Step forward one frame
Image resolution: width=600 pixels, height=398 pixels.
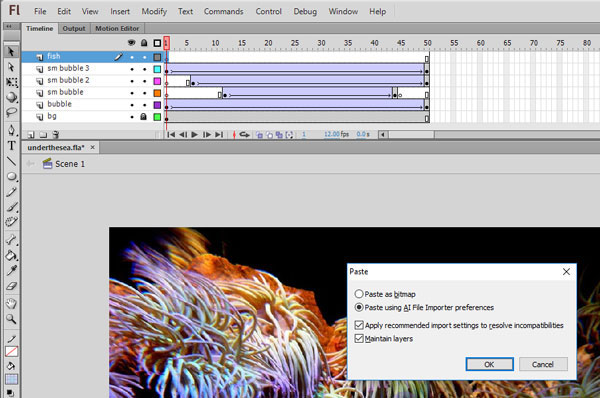point(207,135)
